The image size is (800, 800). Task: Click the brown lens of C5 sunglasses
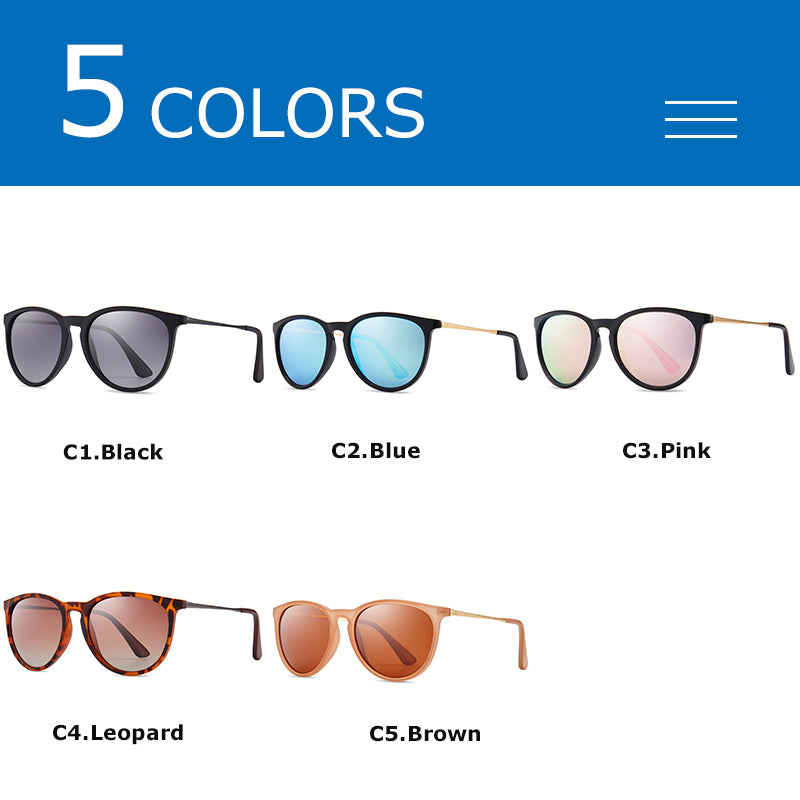(x=393, y=639)
